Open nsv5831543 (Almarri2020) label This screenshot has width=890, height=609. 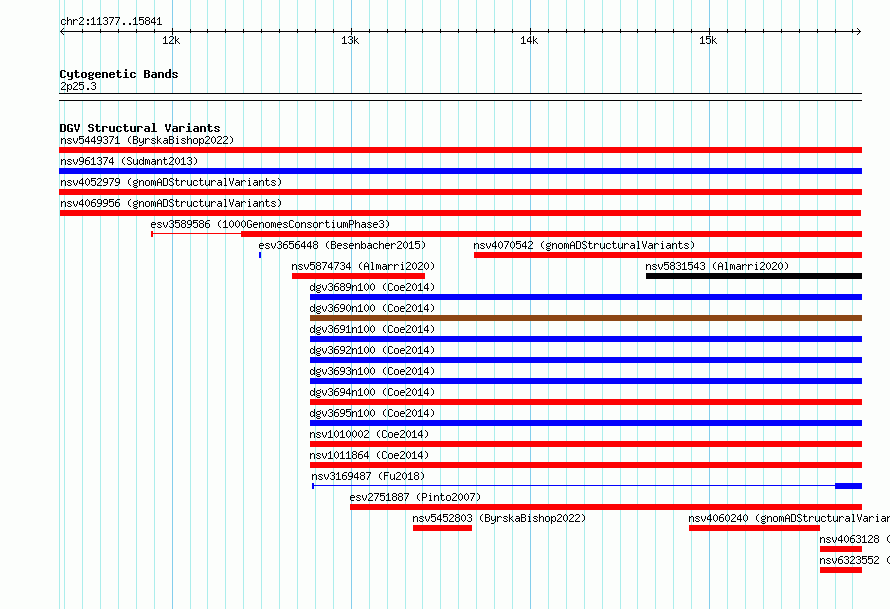pyautogui.click(x=717, y=266)
